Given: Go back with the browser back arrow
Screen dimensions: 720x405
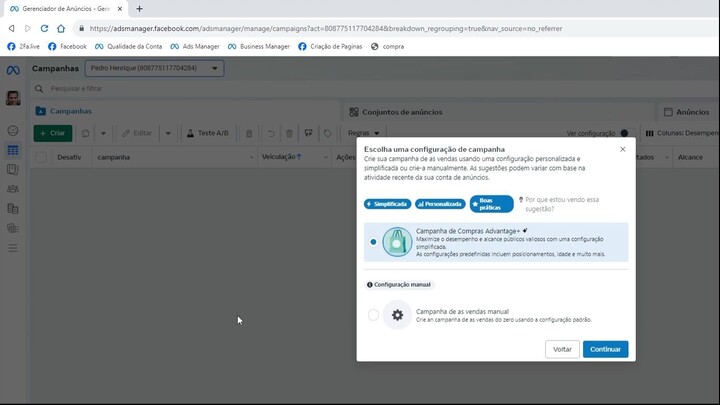Looking at the screenshot, I should (11, 28).
